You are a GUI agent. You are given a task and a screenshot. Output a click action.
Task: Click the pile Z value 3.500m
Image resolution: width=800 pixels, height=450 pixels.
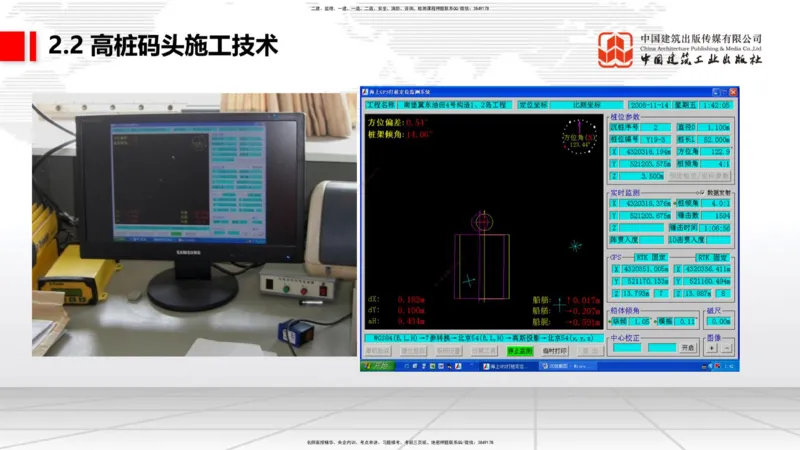click(642, 176)
